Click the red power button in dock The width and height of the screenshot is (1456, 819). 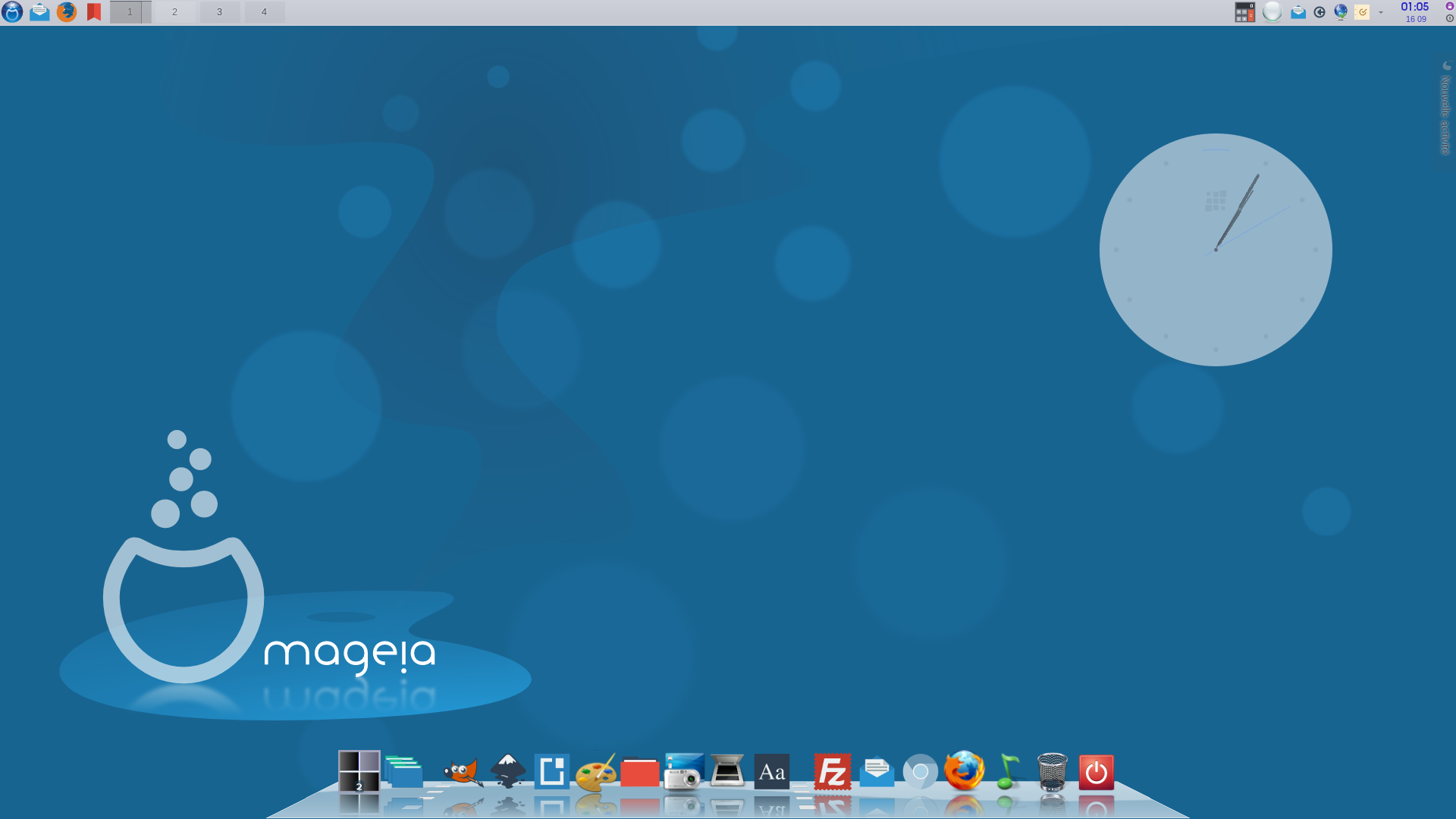(1097, 772)
